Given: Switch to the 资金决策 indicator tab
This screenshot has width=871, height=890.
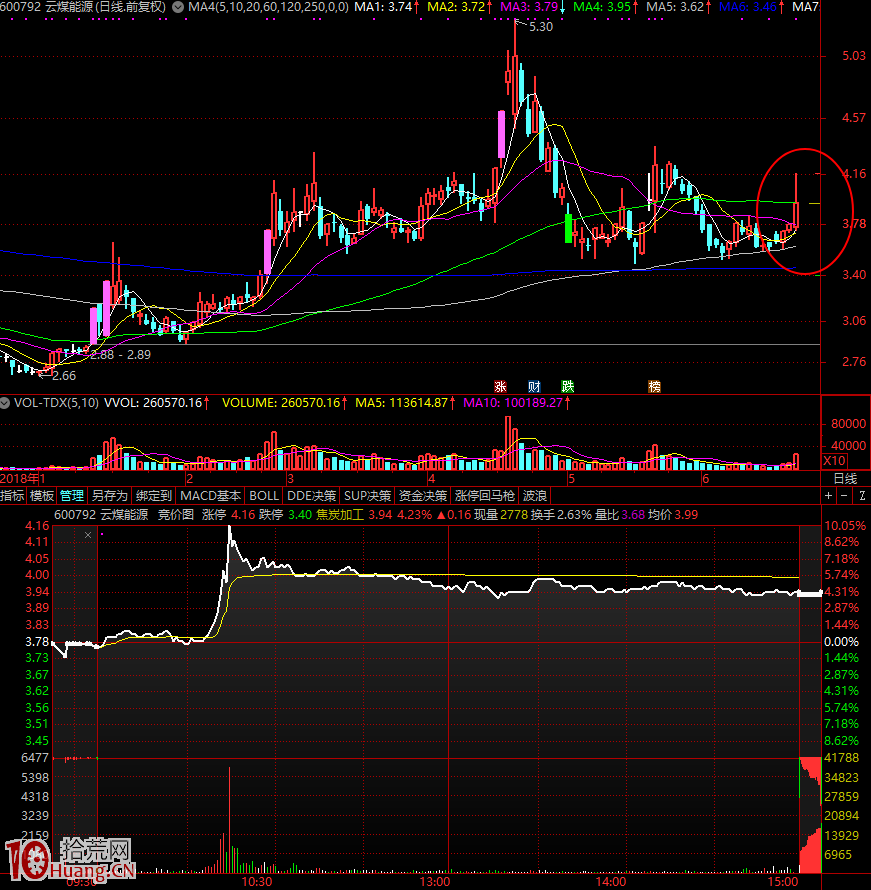Looking at the screenshot, I should (x=423, y=496).
